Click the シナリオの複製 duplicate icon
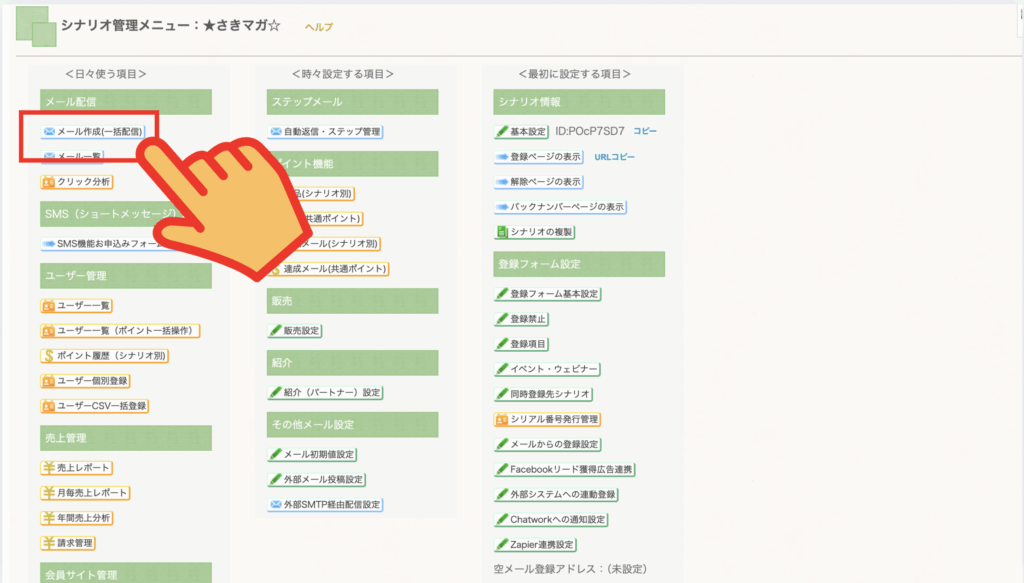The height and width of the screenshot is (583, 1024). pyautogui.click(x=503, y=232)
